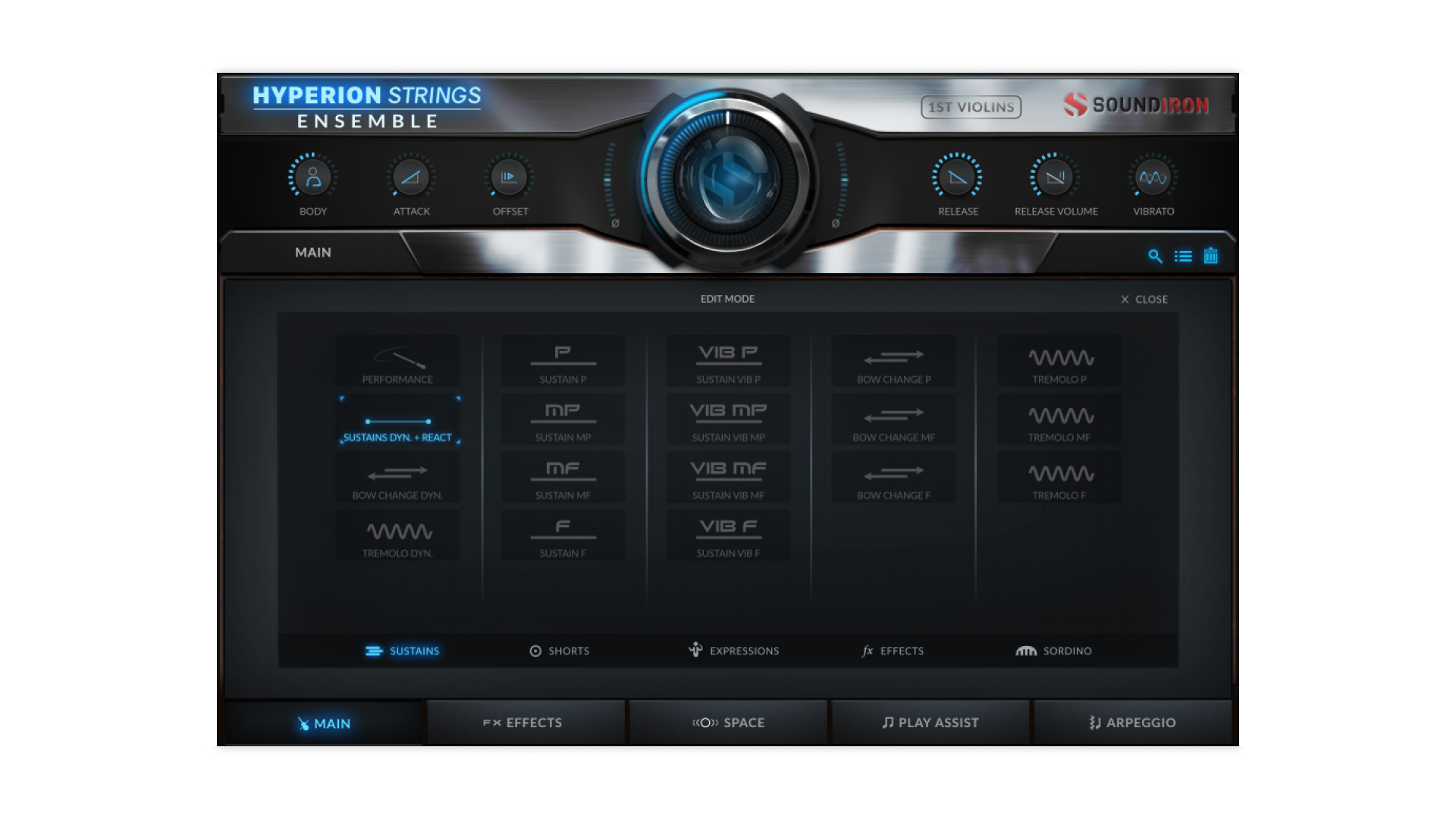Click the large central dynamics dial
Screen dimensions: 1456x819
727,180
